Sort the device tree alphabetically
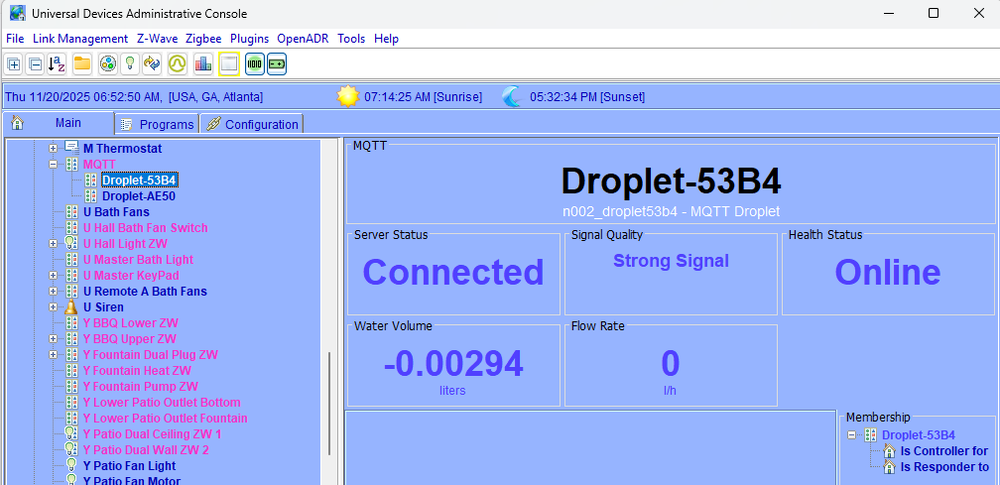Screen dimensions: 1000x485 [x=57, y=64]
